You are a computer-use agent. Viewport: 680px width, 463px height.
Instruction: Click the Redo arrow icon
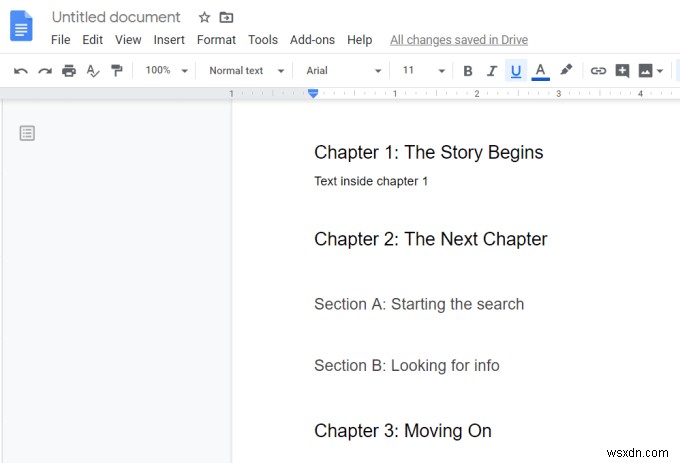45,71
